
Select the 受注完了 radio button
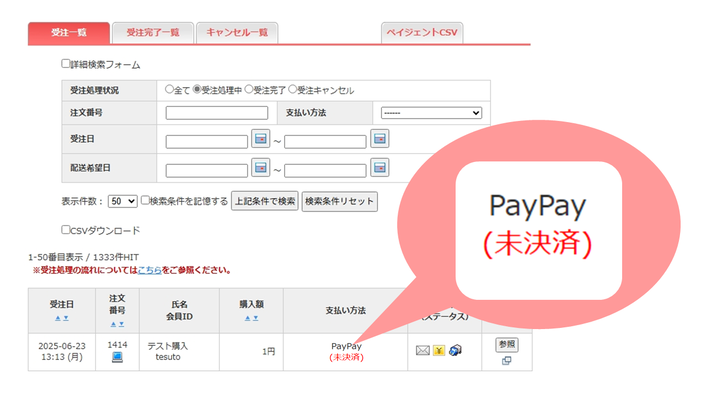pyautogui.click(x=249, y=89)
